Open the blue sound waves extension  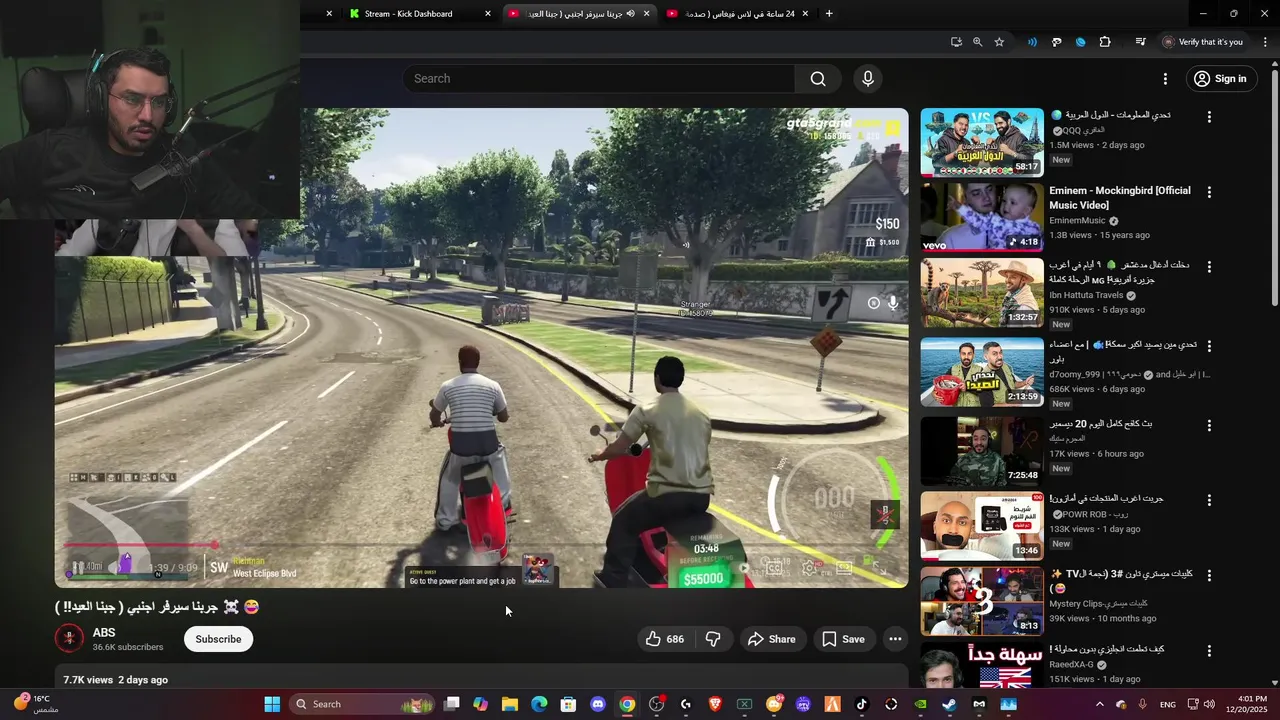pos(1032,42)
